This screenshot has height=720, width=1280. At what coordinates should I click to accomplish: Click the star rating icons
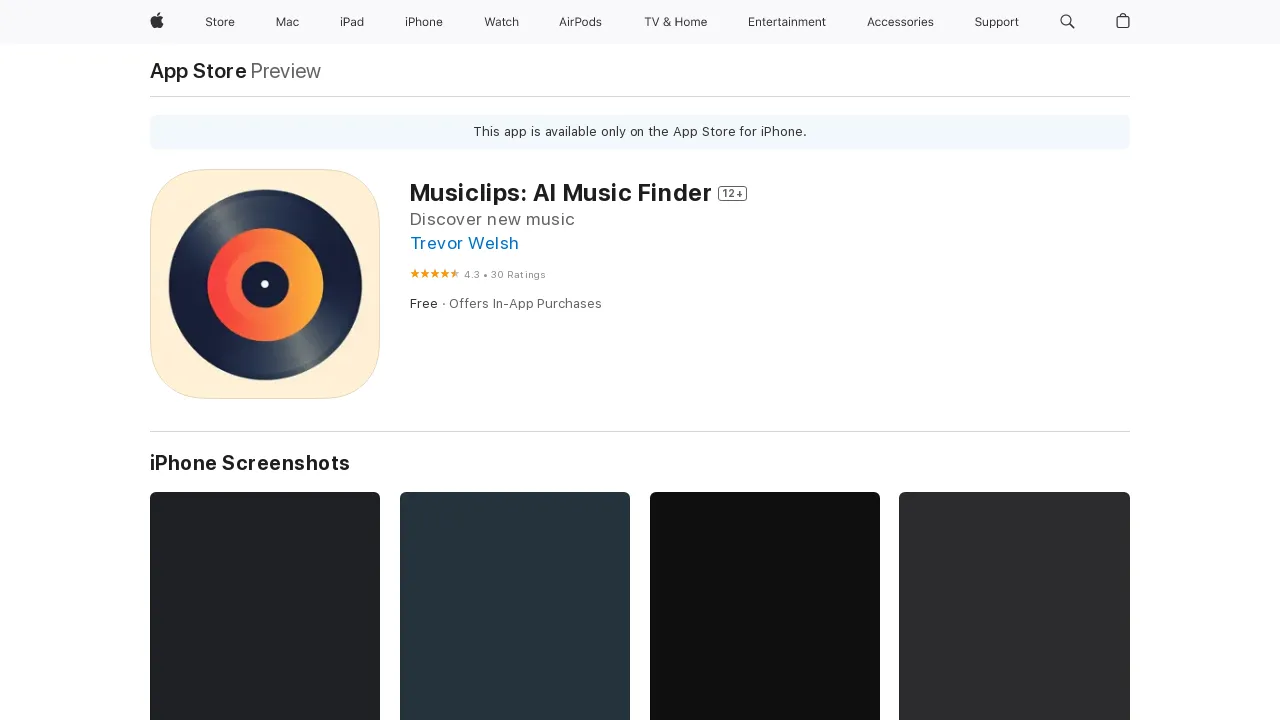(435, 274)
